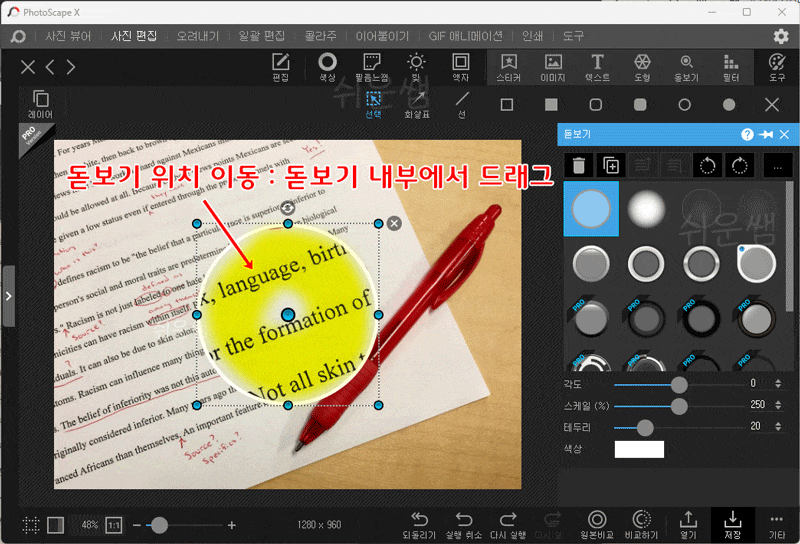Open the 이어붙이기 tab
Image resolution: width=800 pixels, height=544 pixels.
[382, 36]
